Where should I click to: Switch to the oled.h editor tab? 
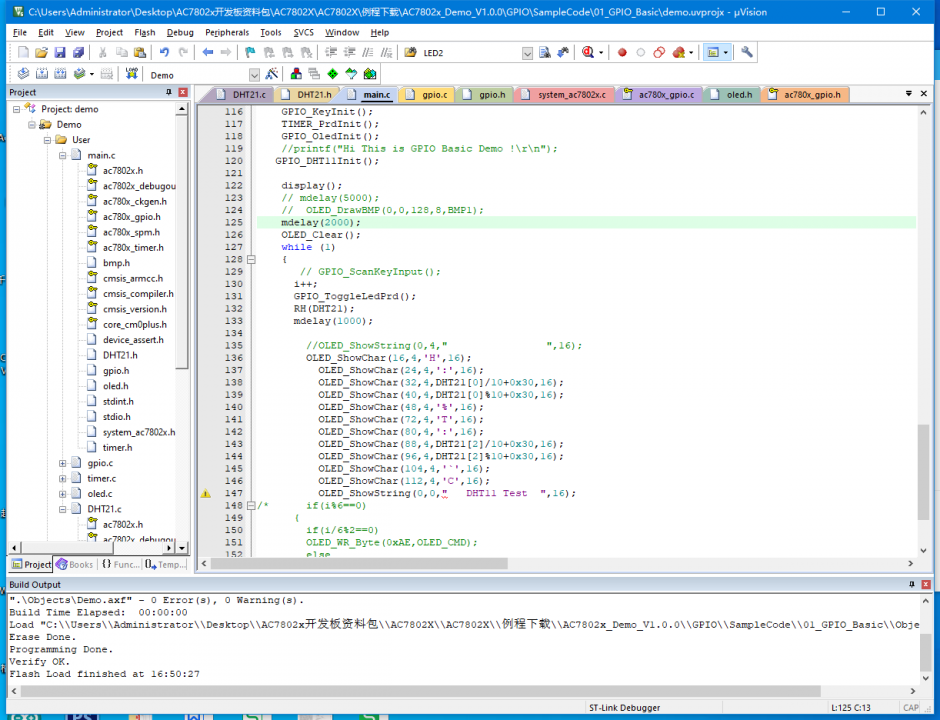733,95
